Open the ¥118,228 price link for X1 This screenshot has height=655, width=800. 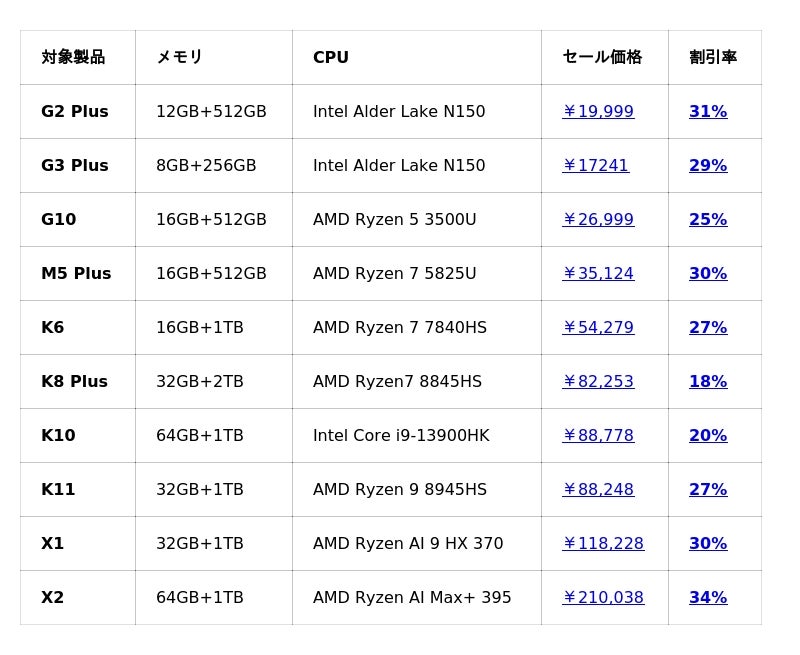click(603, 544)
